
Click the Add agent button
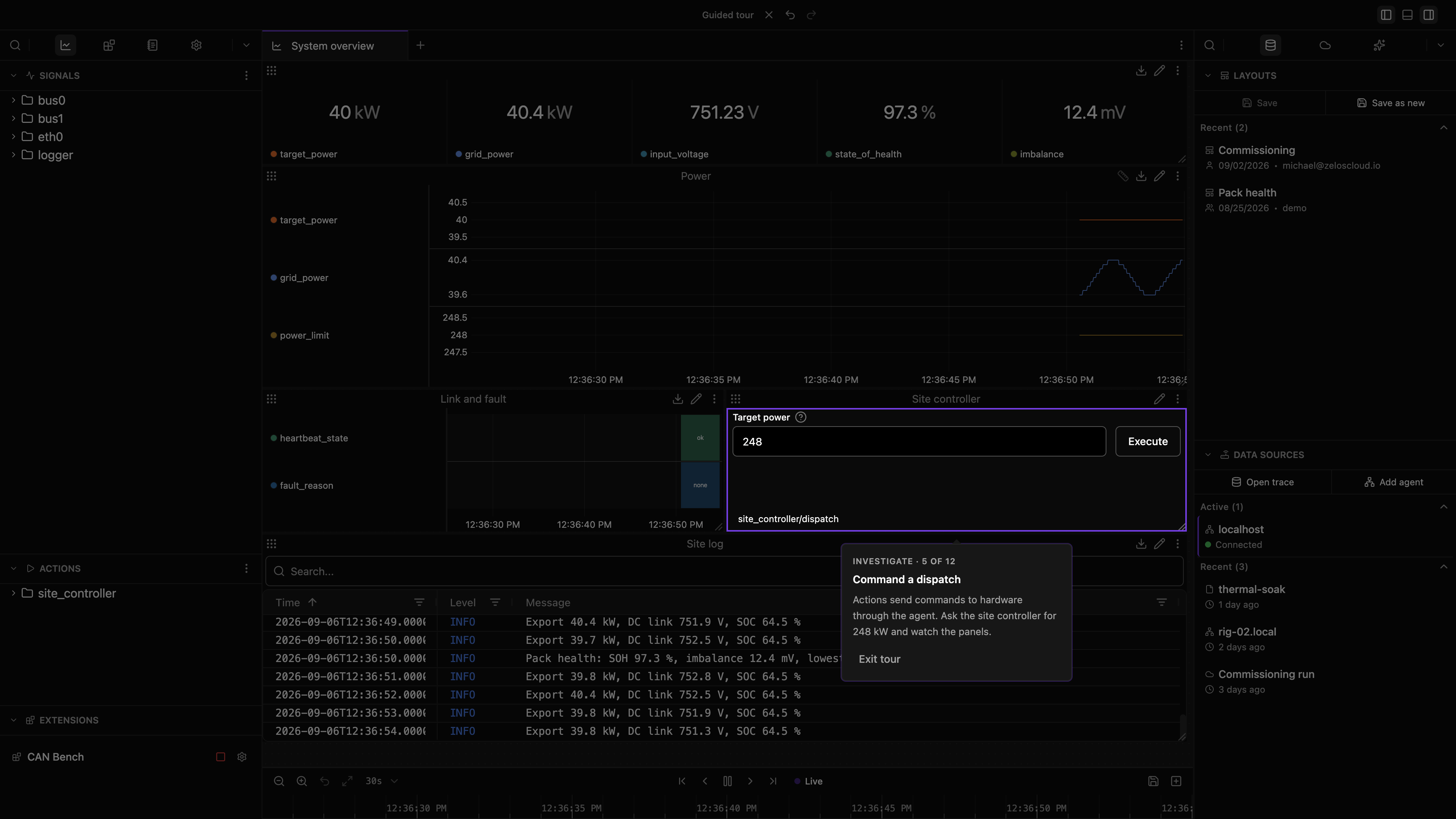(x=1394, y=482)
